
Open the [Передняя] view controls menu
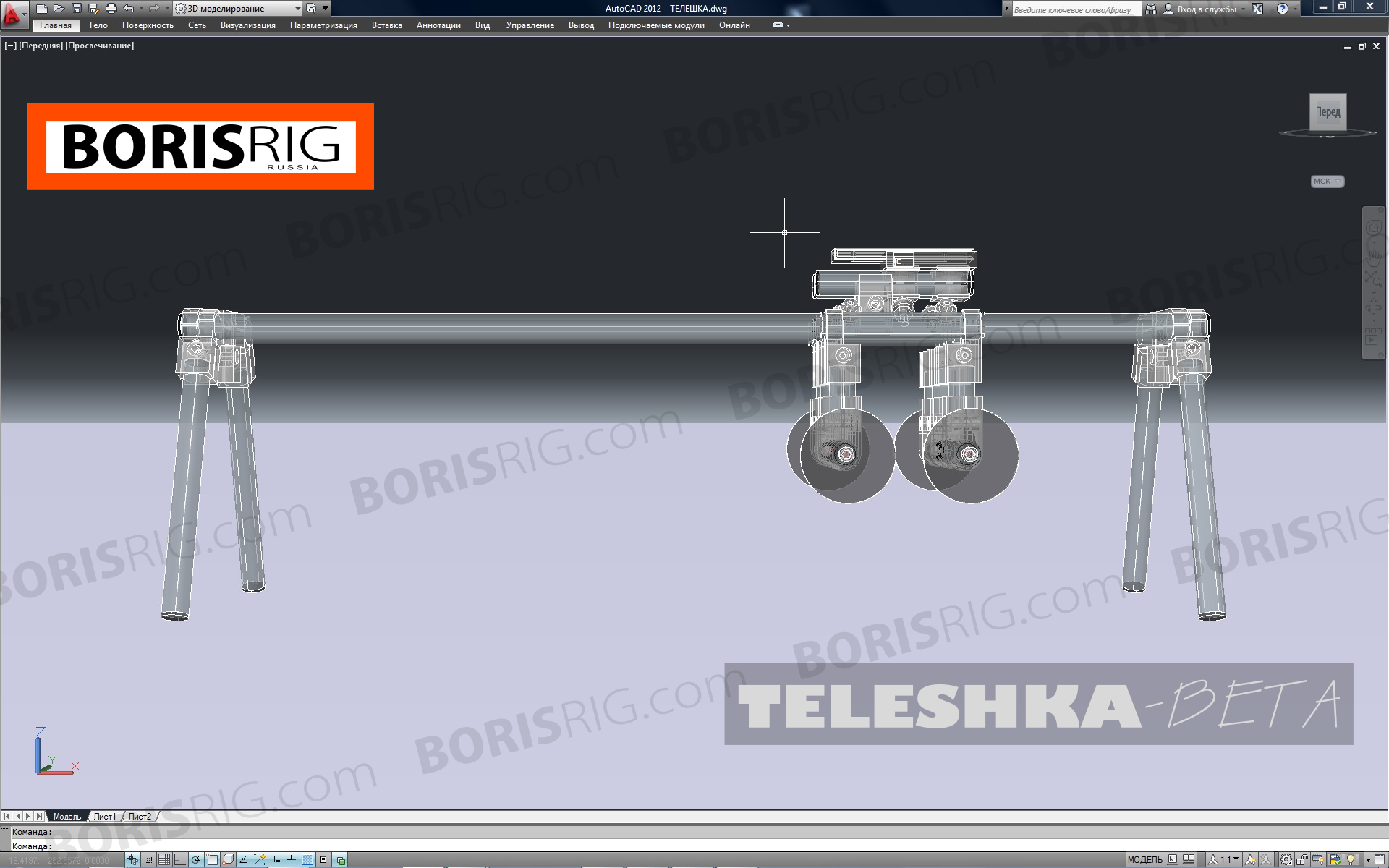(41, 46)
